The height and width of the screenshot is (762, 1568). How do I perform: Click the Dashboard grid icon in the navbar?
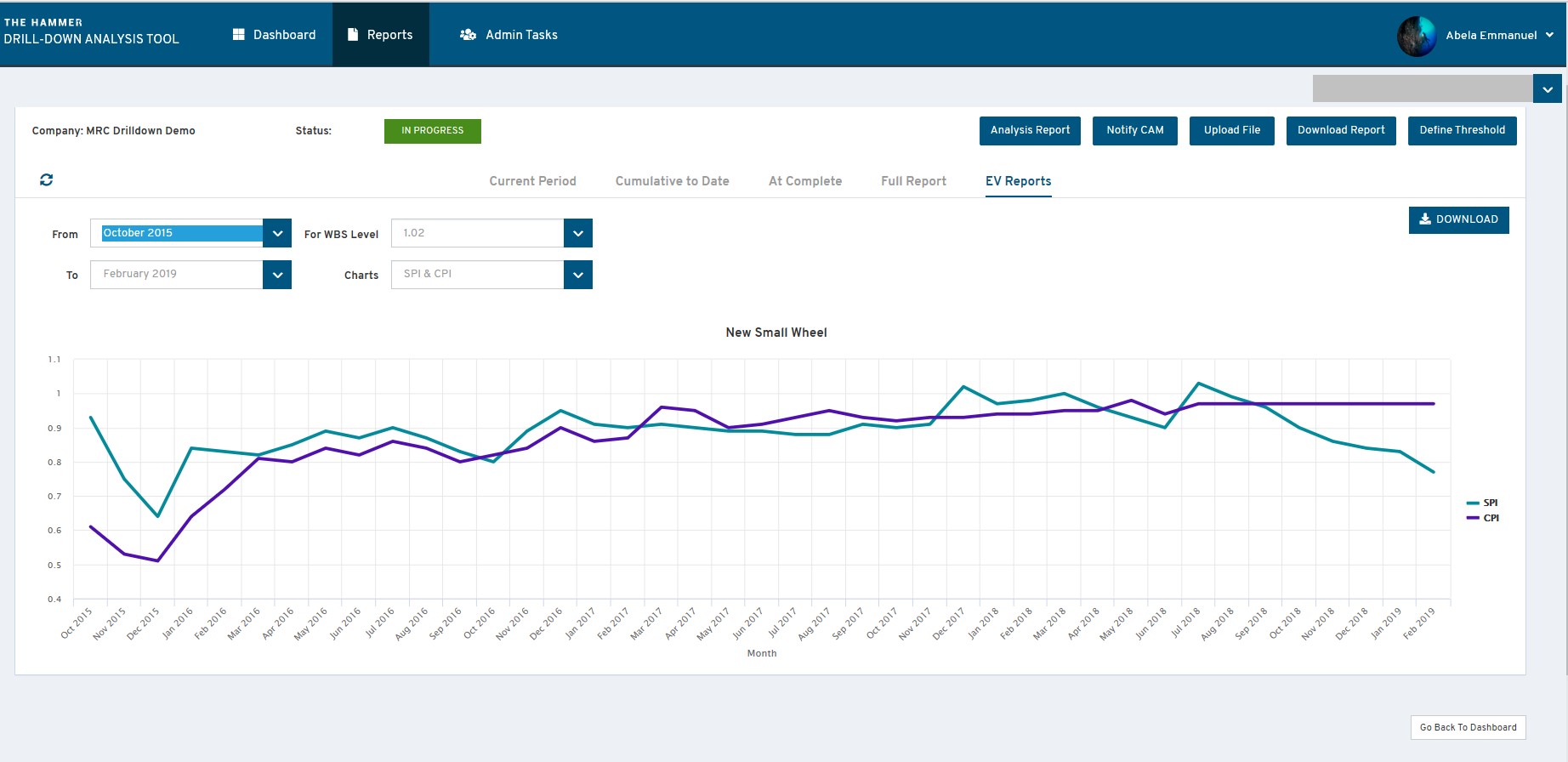239,34
